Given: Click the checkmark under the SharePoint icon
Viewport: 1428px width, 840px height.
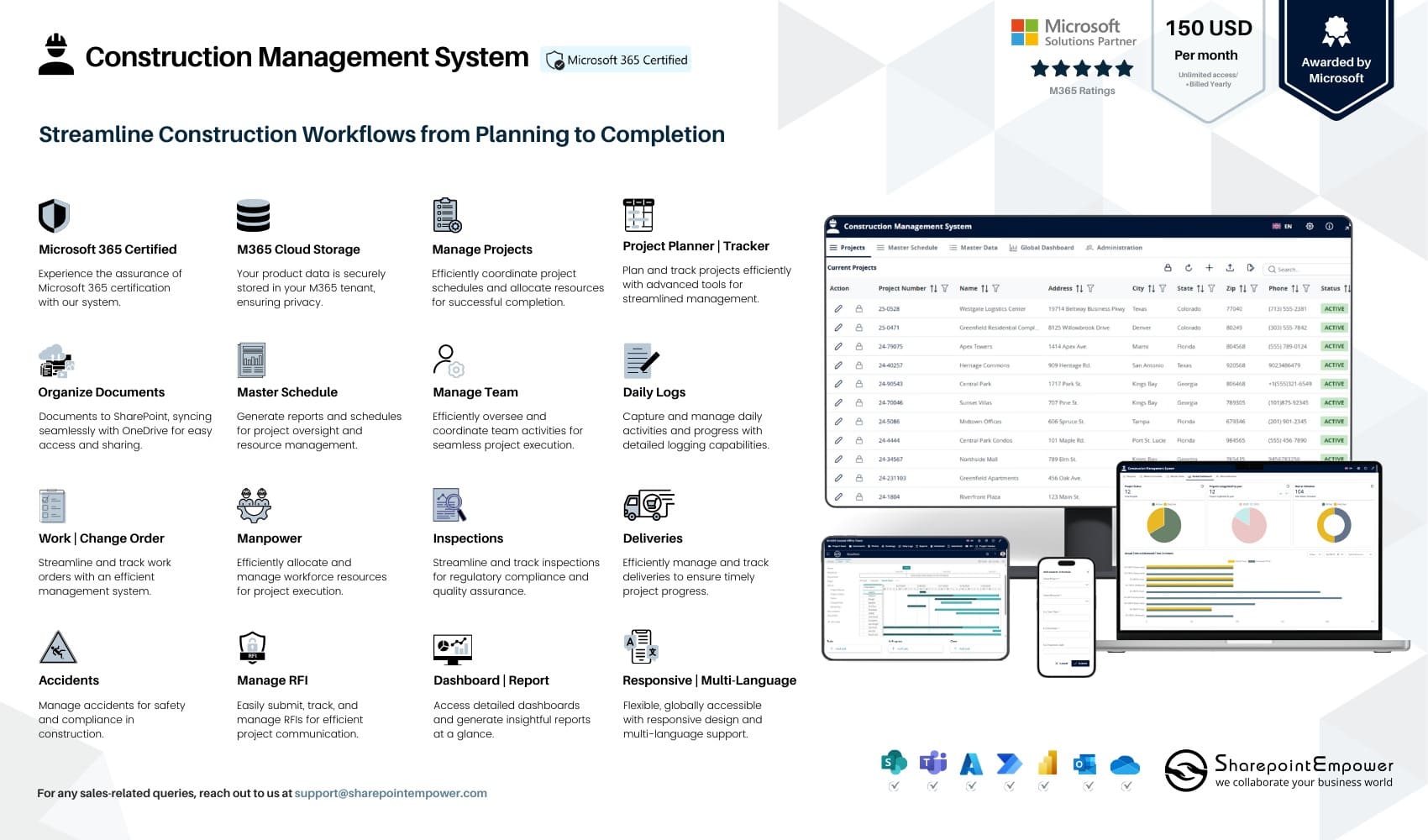Looking at the screenshot, I should coord(894,786).
